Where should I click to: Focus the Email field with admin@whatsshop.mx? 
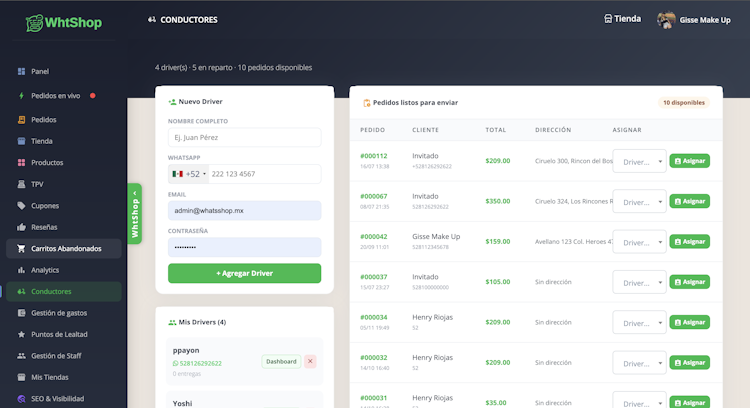tap(244, 210)
